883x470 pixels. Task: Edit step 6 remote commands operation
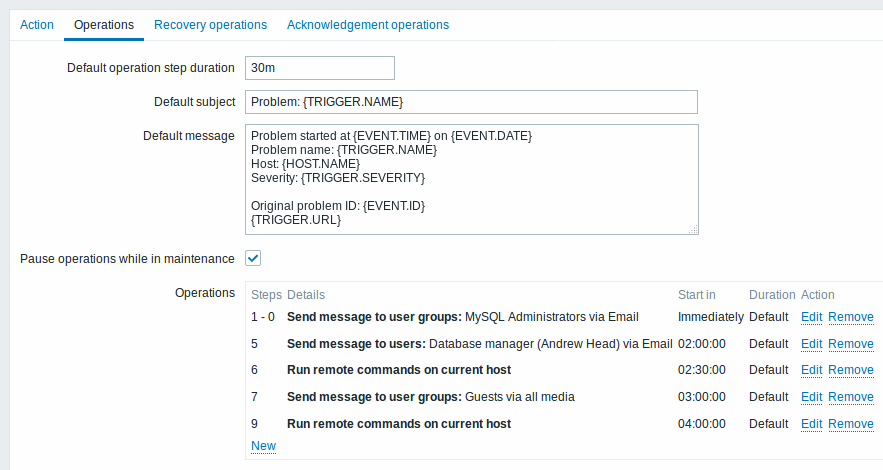(x=811, y=370)
